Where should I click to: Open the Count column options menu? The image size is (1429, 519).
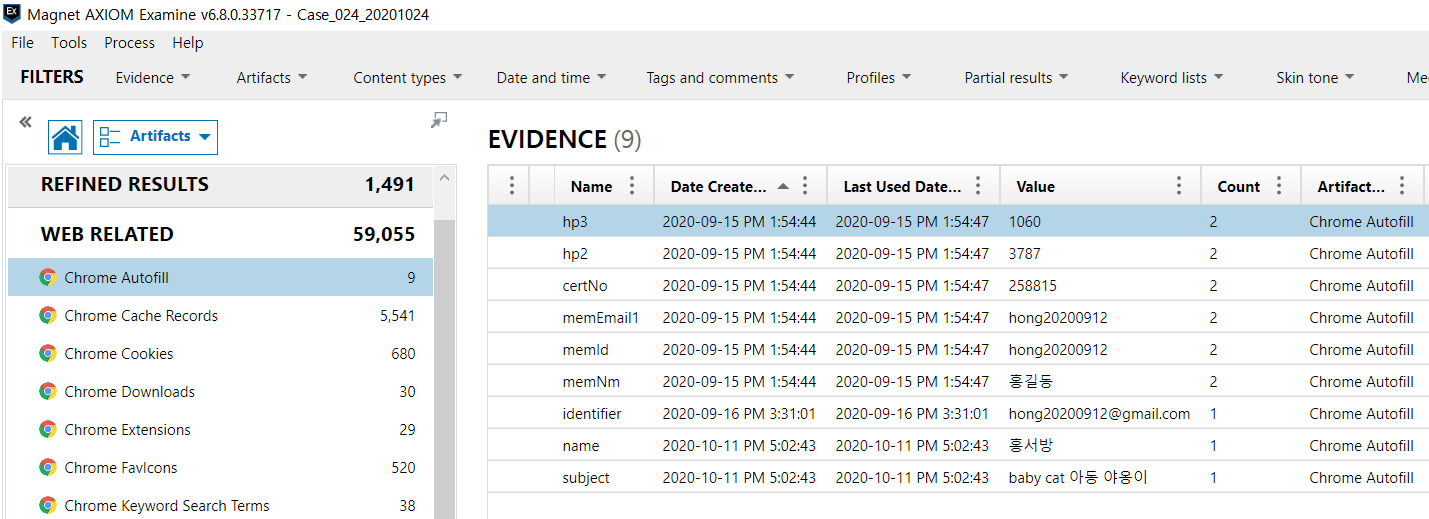coord(1278,186)
